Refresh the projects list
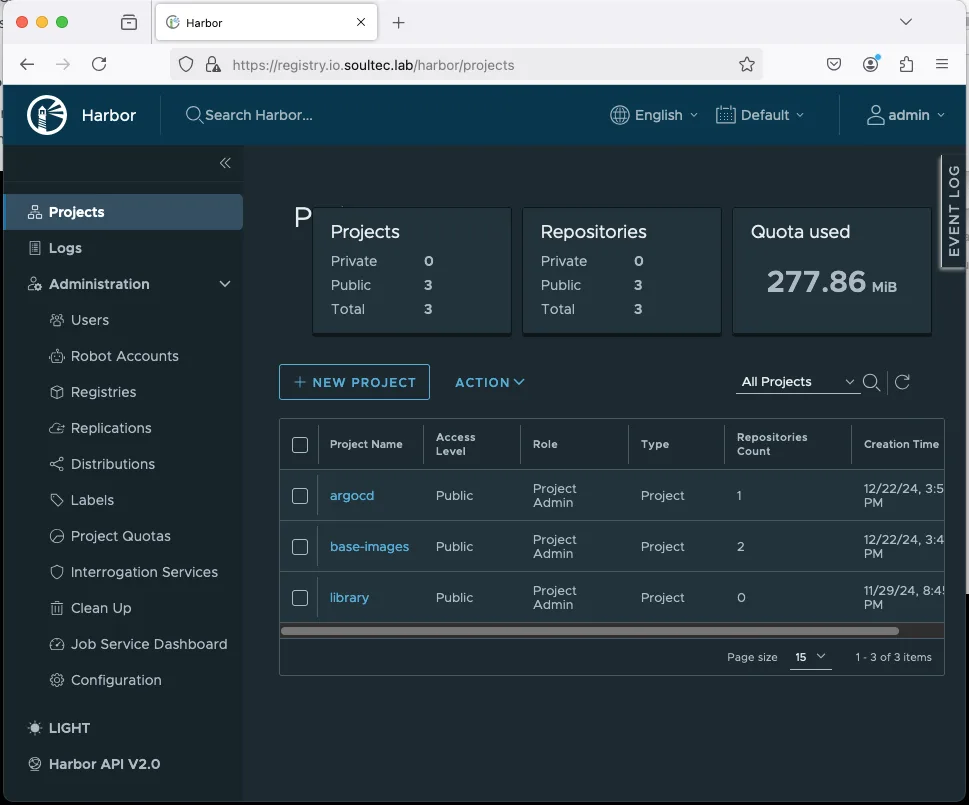This screenshot has height=805, width=969. (902, 382)
